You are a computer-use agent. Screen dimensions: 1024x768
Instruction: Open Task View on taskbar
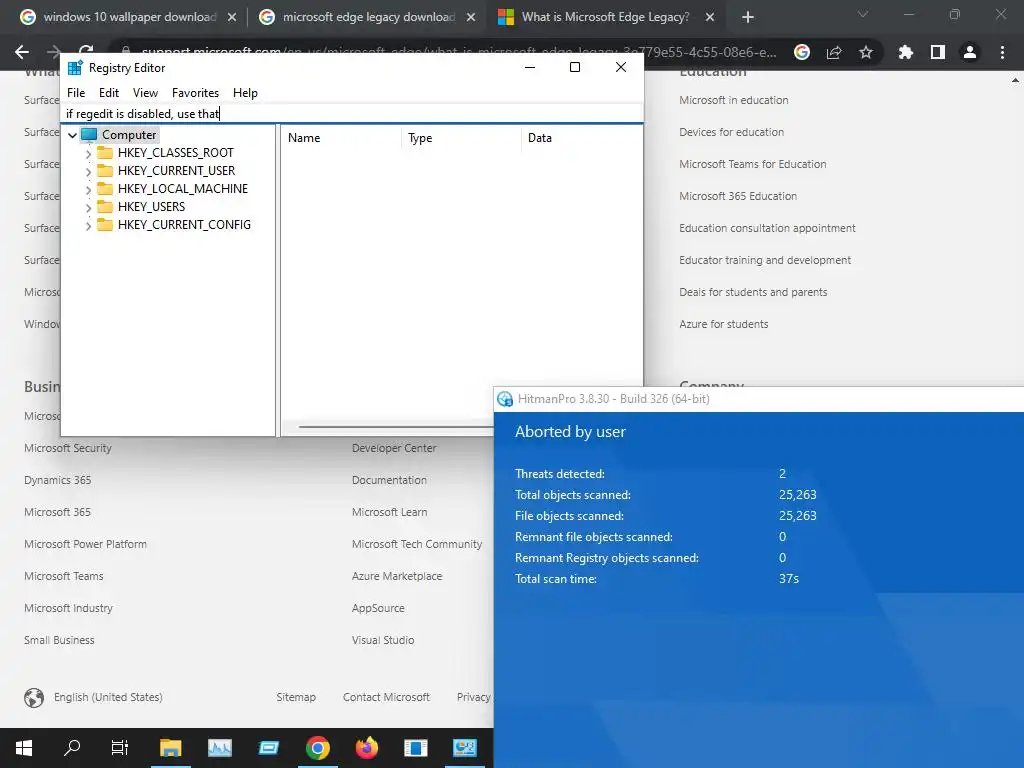(120, 748)
